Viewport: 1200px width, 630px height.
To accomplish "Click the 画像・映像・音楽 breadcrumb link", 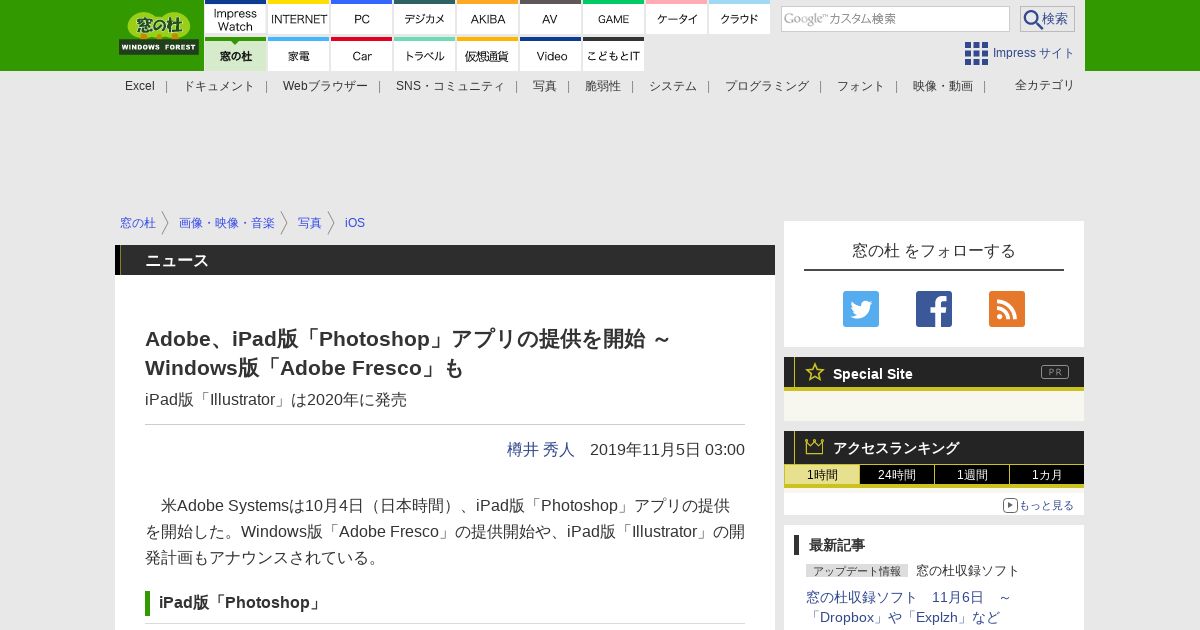I will tap(227, 223).
